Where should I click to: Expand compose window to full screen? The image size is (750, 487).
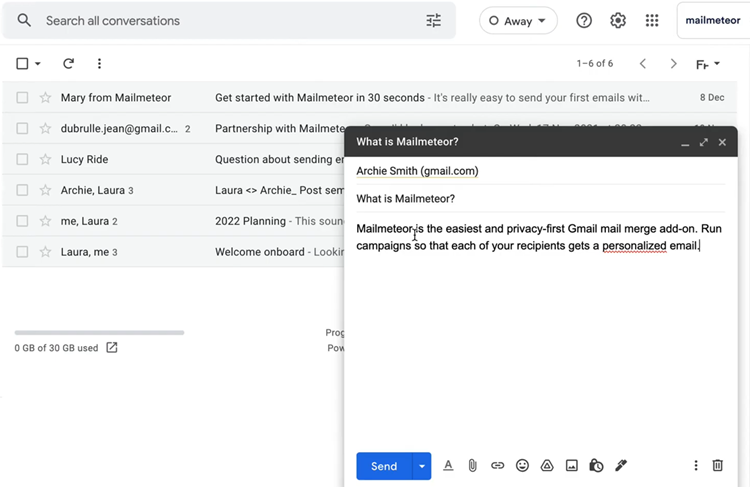pyautogui.click(x=704, y=142)
